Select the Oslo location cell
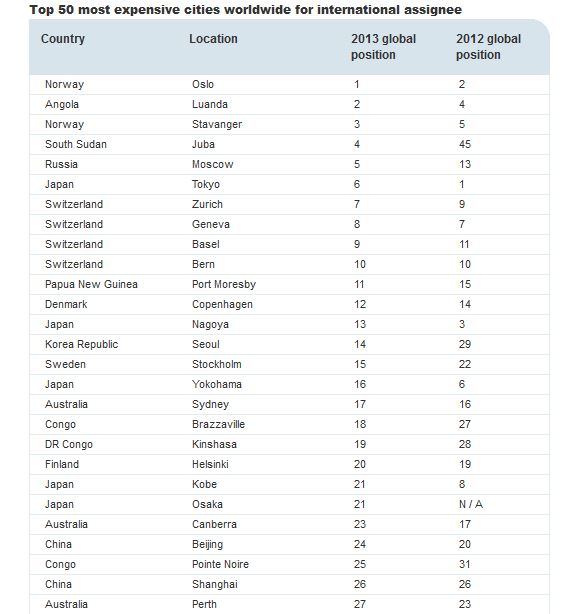 click(203, 84)
